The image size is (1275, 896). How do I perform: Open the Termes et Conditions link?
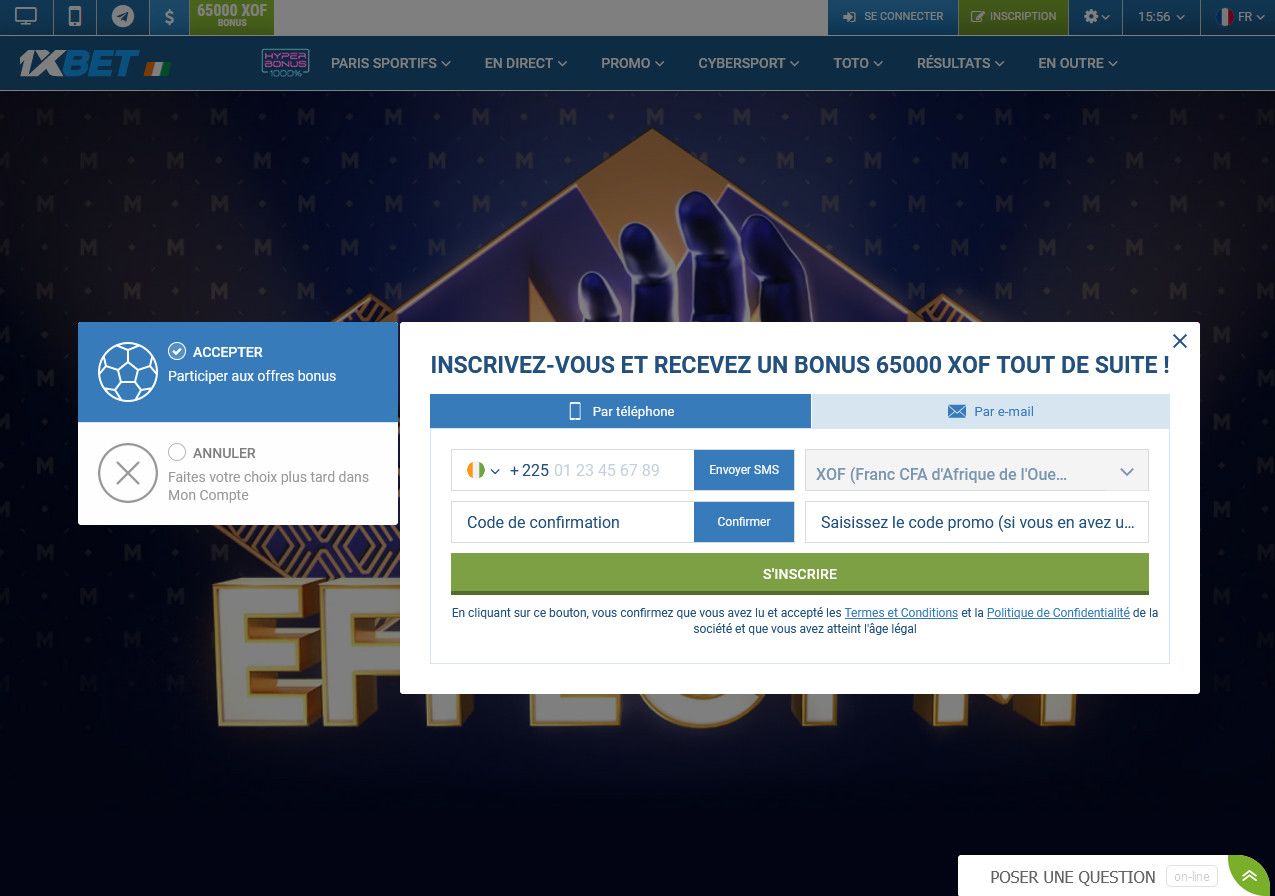coord(901,613)
